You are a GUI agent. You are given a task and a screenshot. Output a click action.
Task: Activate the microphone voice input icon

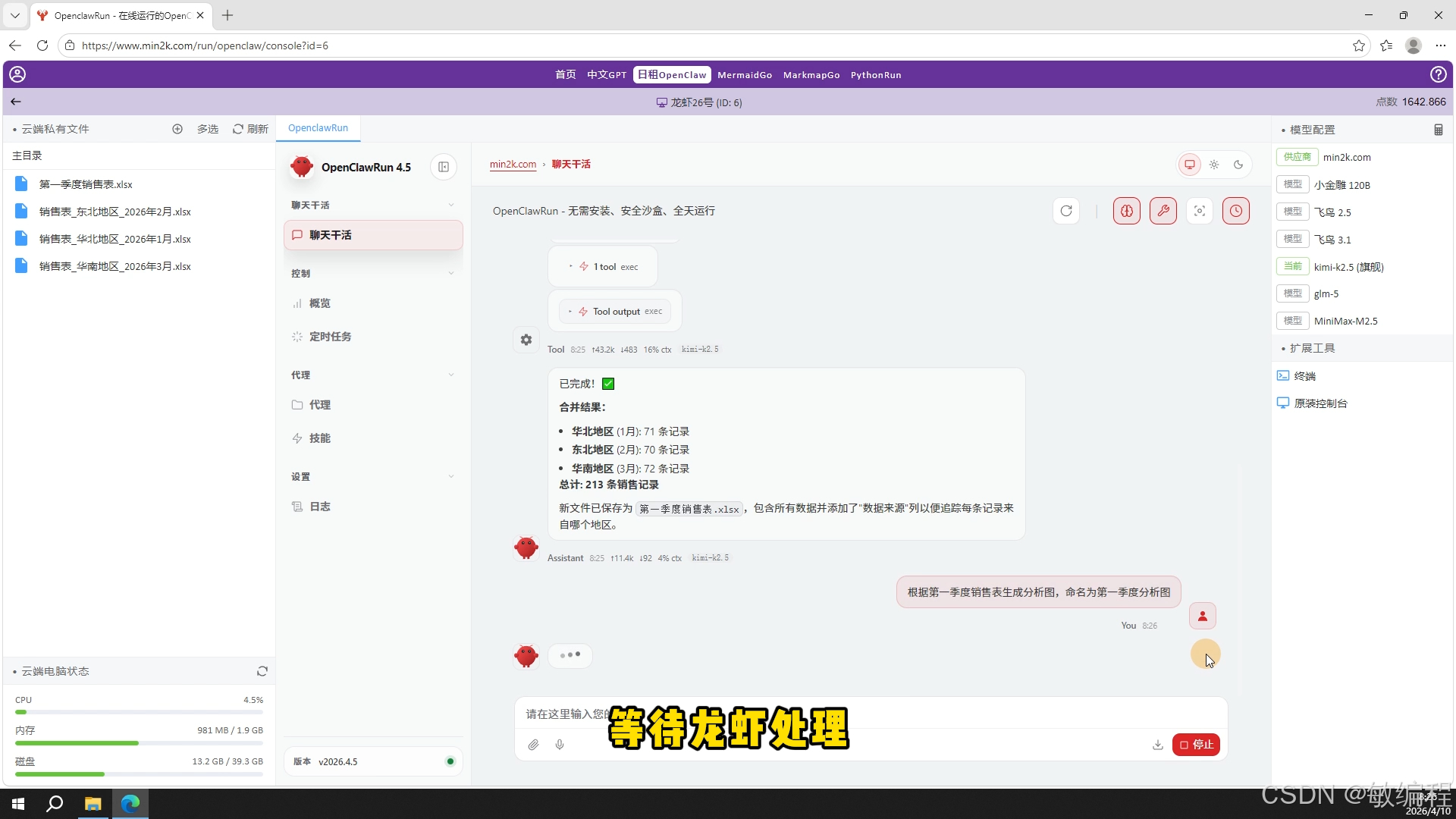[x=560, y=745]
